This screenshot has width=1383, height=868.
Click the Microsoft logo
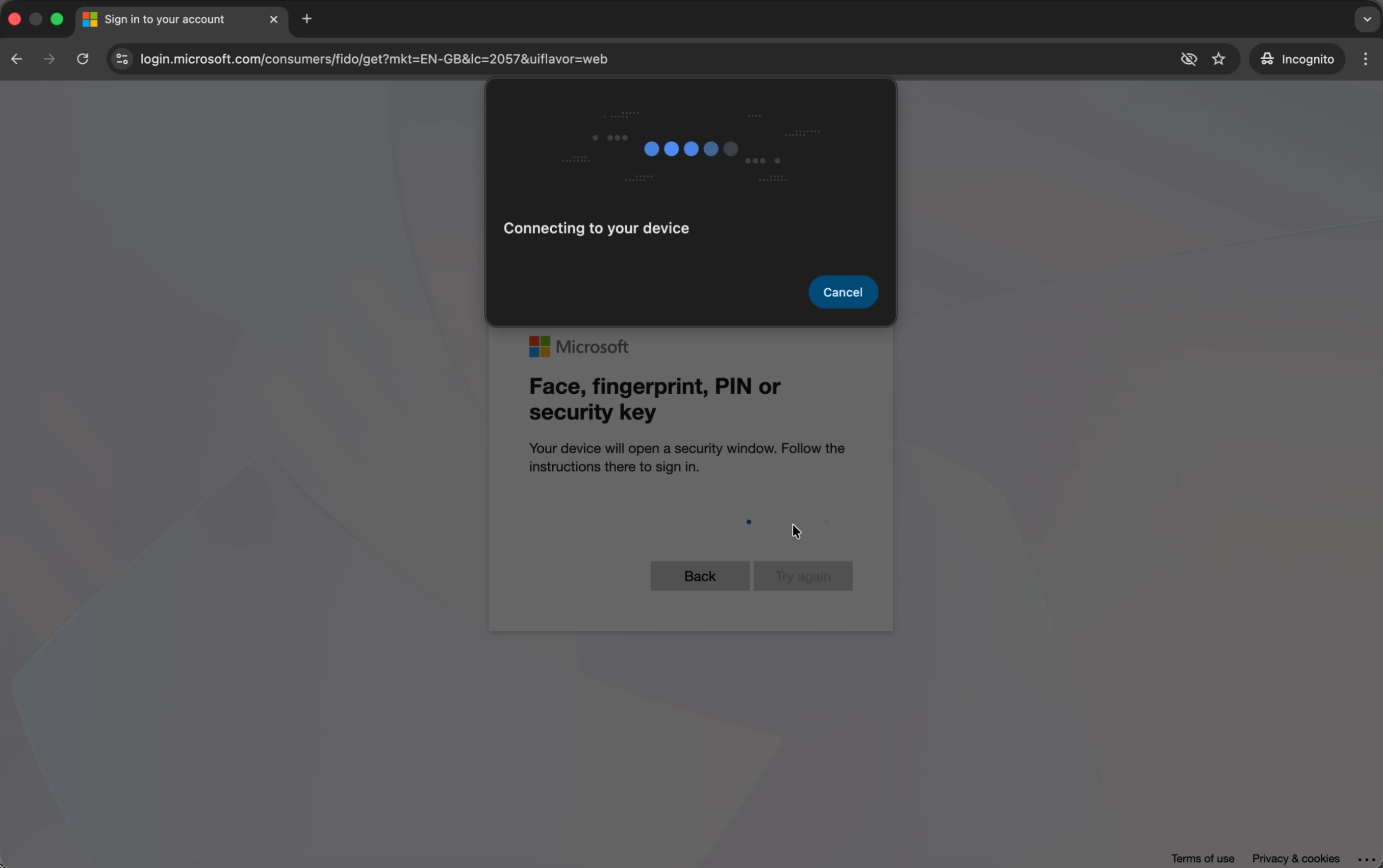point(577,346)
